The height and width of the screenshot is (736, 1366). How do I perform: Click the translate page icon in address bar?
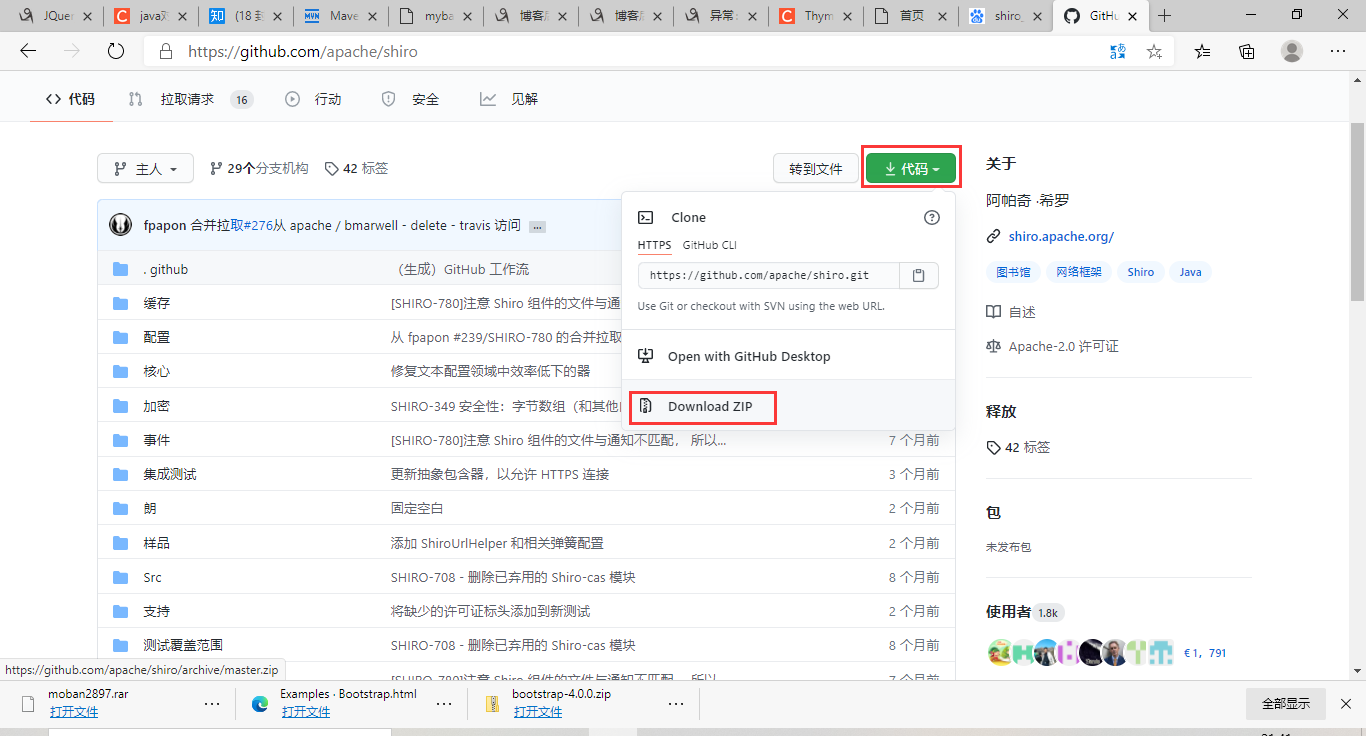click(x=1118, y=51)
